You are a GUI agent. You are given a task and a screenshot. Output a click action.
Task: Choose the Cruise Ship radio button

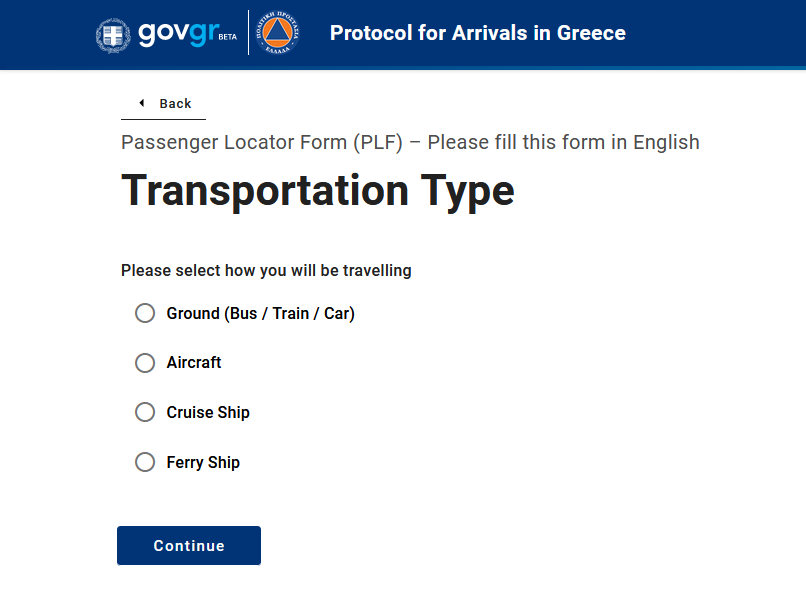pyautogui.click(x=145, y=412)
